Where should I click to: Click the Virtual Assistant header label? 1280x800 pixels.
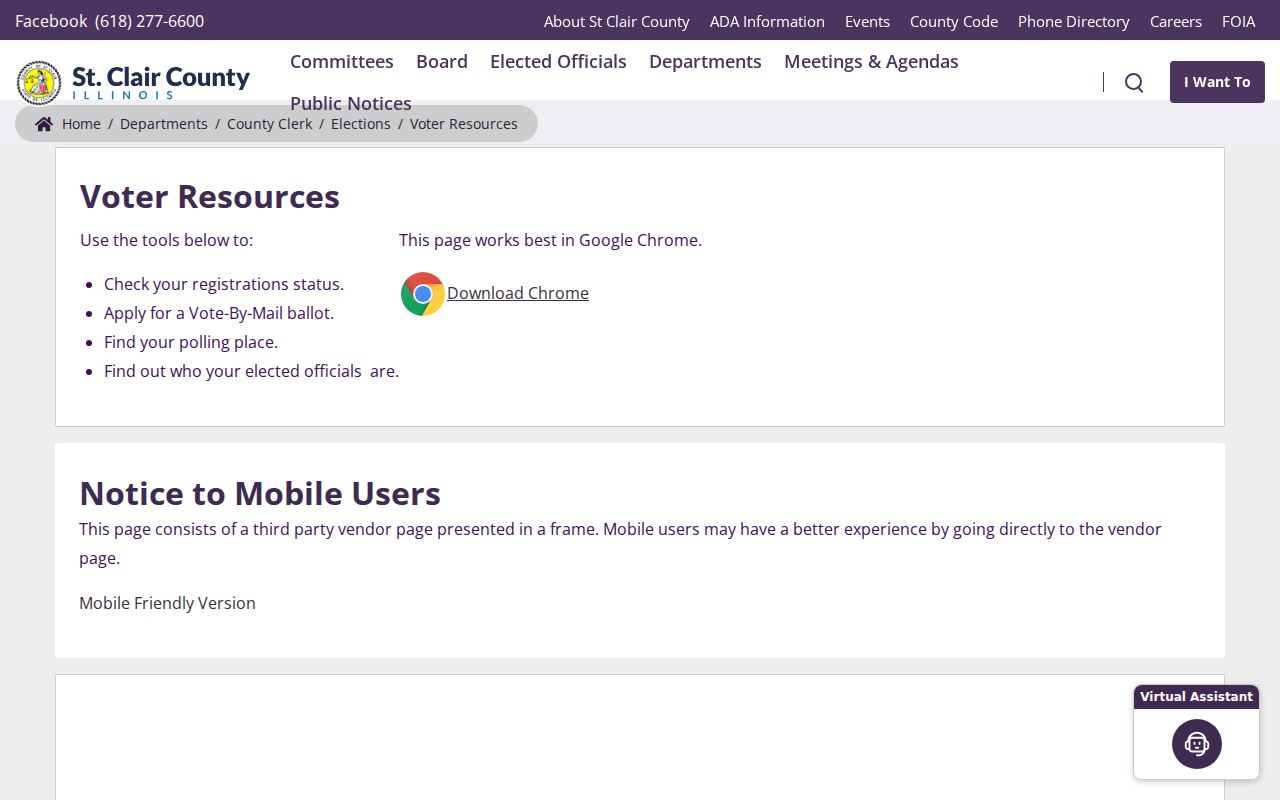pyautogui.click(x=1196, y=696)
